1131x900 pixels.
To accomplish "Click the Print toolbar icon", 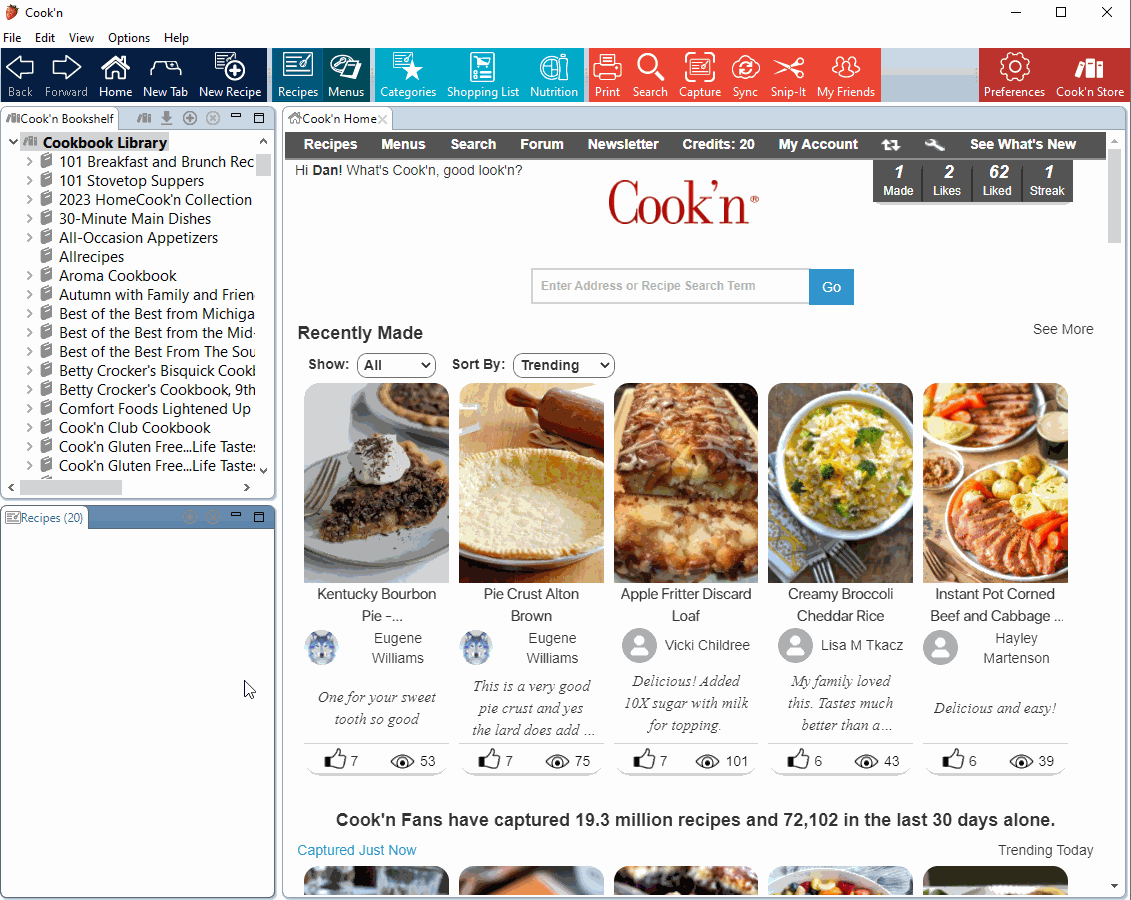I will pyautogui.click(x=607, y=75).
